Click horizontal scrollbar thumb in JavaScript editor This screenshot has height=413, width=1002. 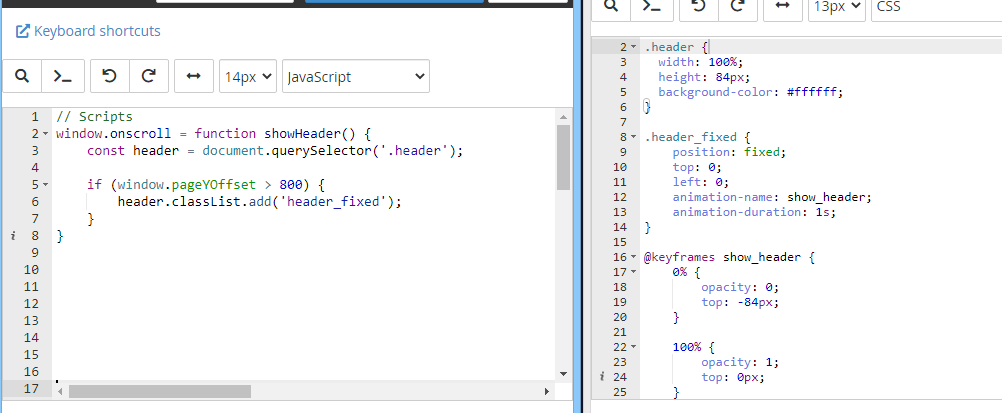pyautogui.click(x=160, y=391)
